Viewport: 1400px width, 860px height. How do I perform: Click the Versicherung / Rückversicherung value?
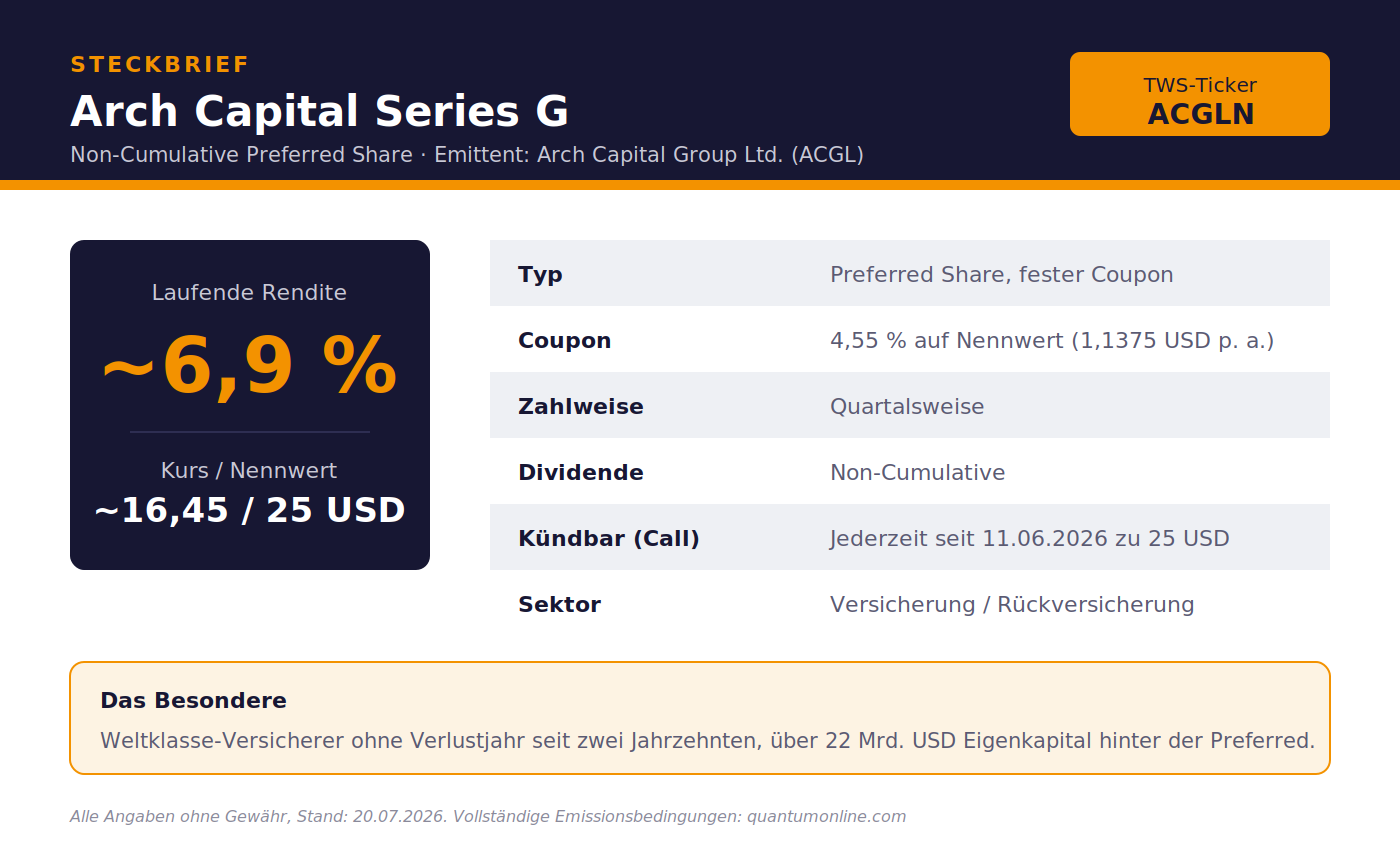[1012, 604]
